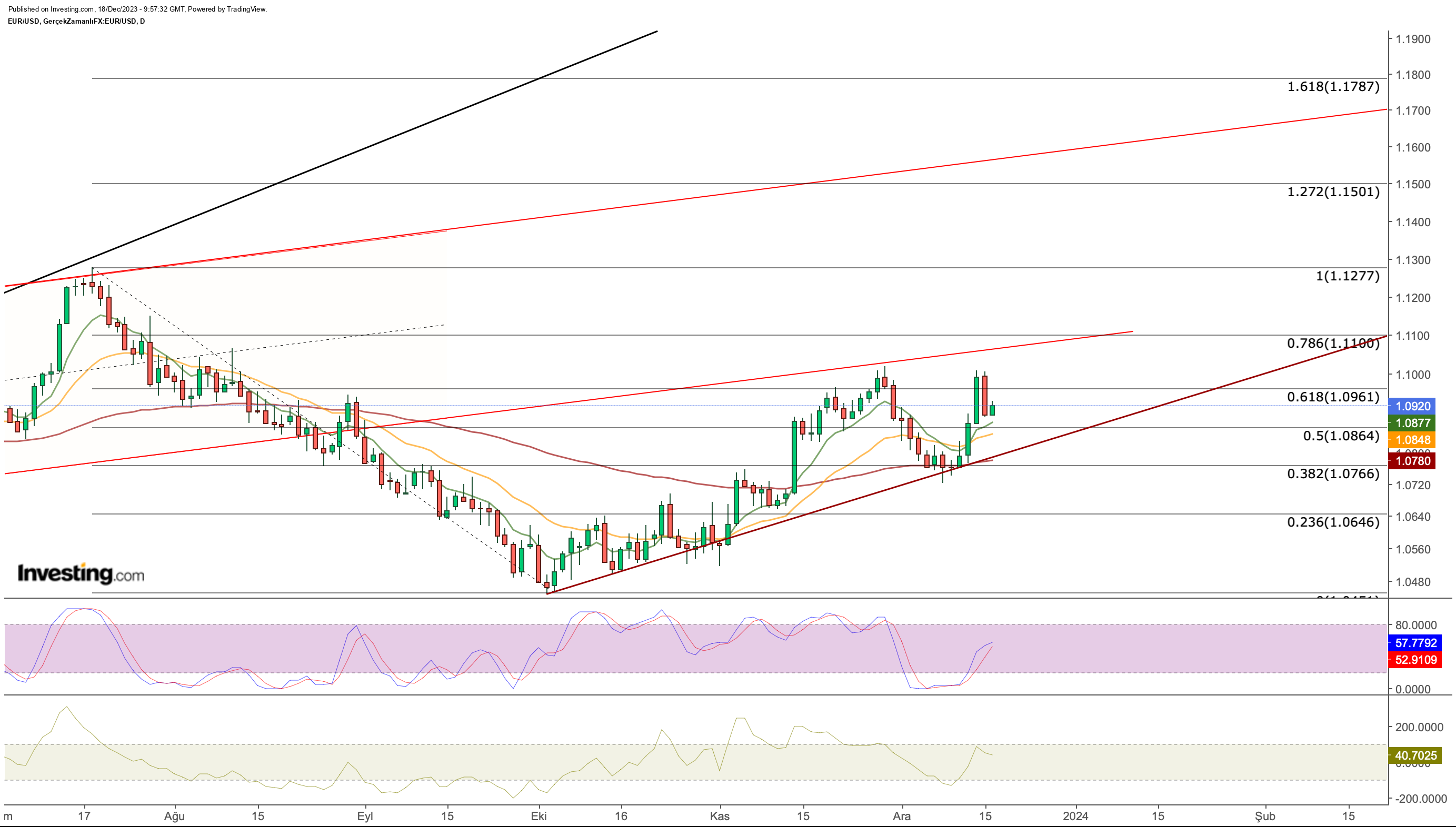Click the 1.618(1.1787) Fibonacci label
Screen dimensions: 1456x827
tap(1333, 87)
